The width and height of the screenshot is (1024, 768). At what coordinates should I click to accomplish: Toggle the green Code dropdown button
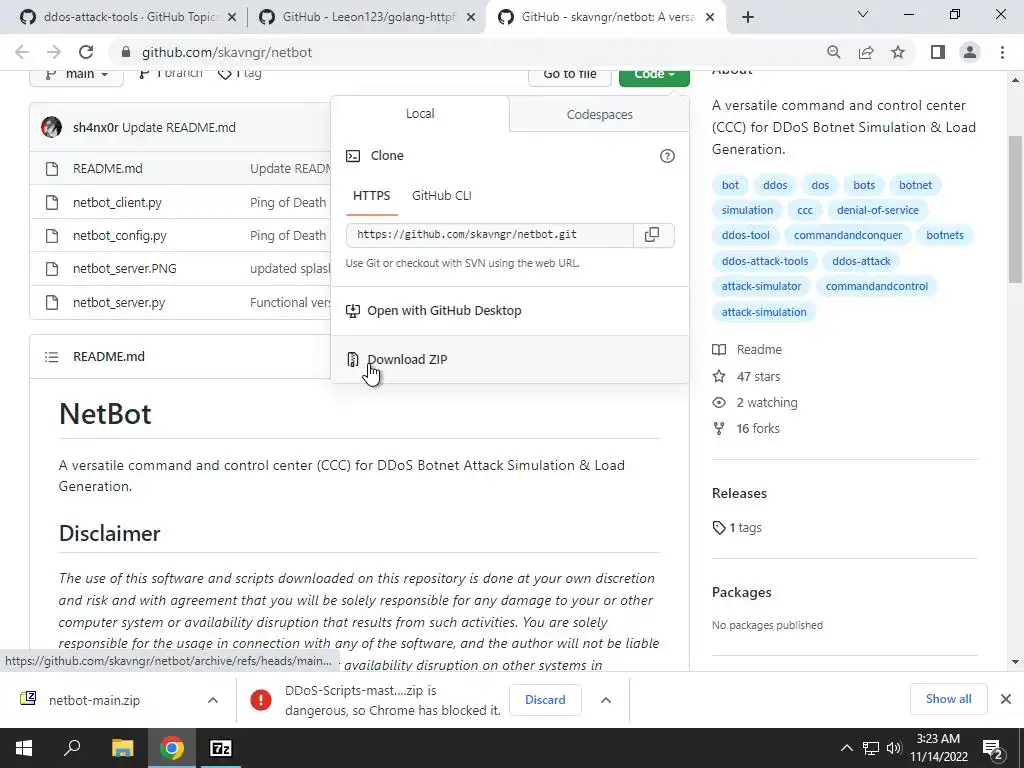(x=654, y=74)
